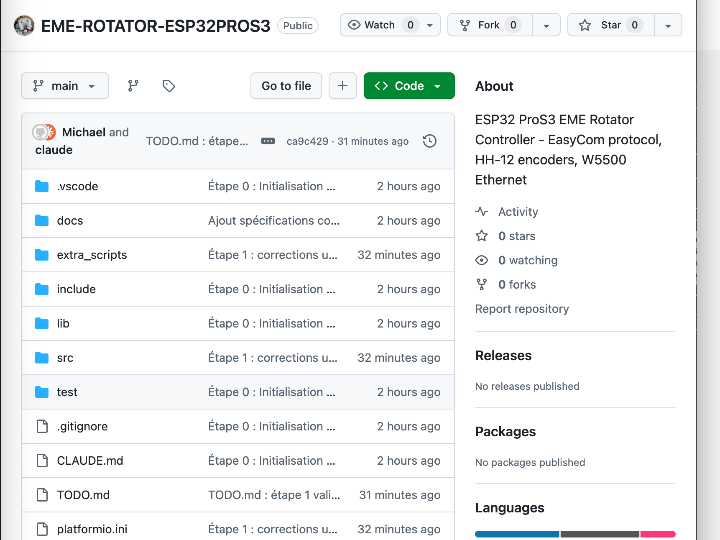Open the Watch notifications dropdown arrow
Image resolution: width=720 pixels, height=540 pixels.
coord(430,25)
